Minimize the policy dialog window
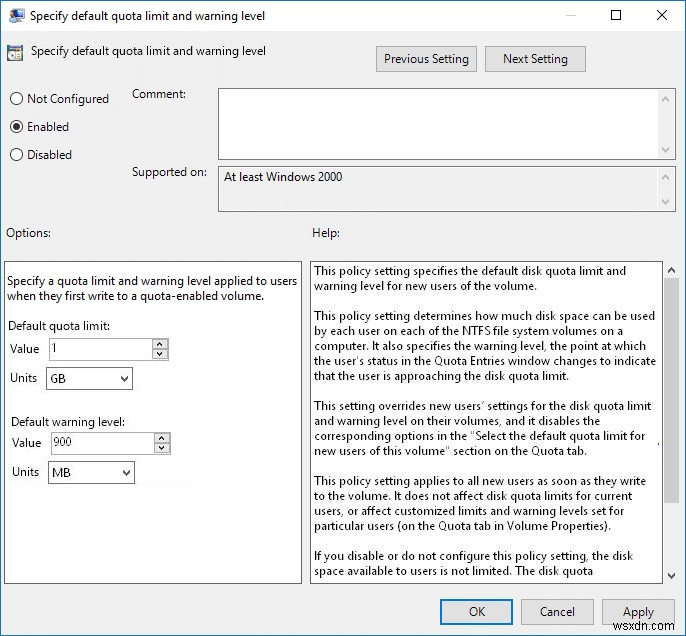The height and width of the screenshot is (636, 686). 570,15
